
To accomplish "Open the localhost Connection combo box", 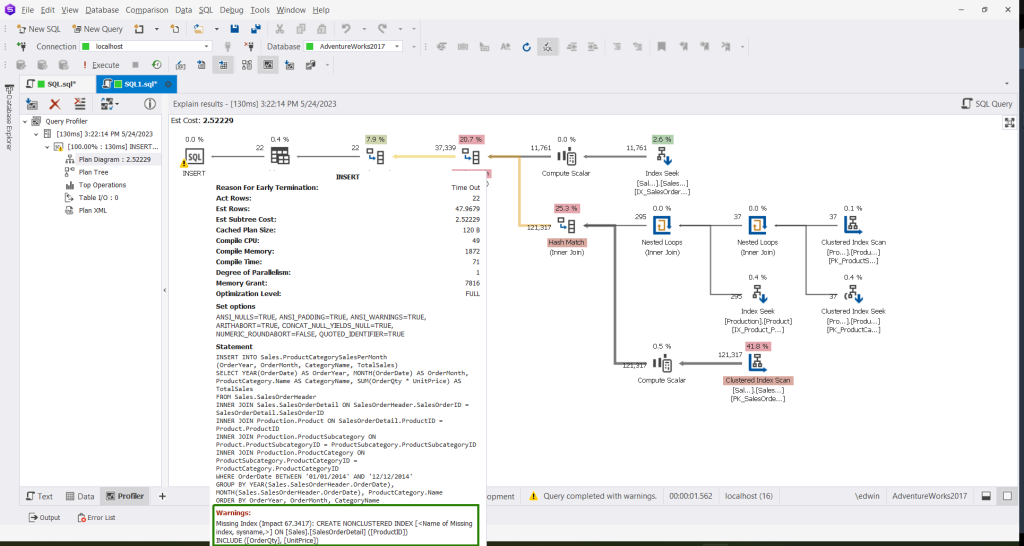I will [146, 46].
